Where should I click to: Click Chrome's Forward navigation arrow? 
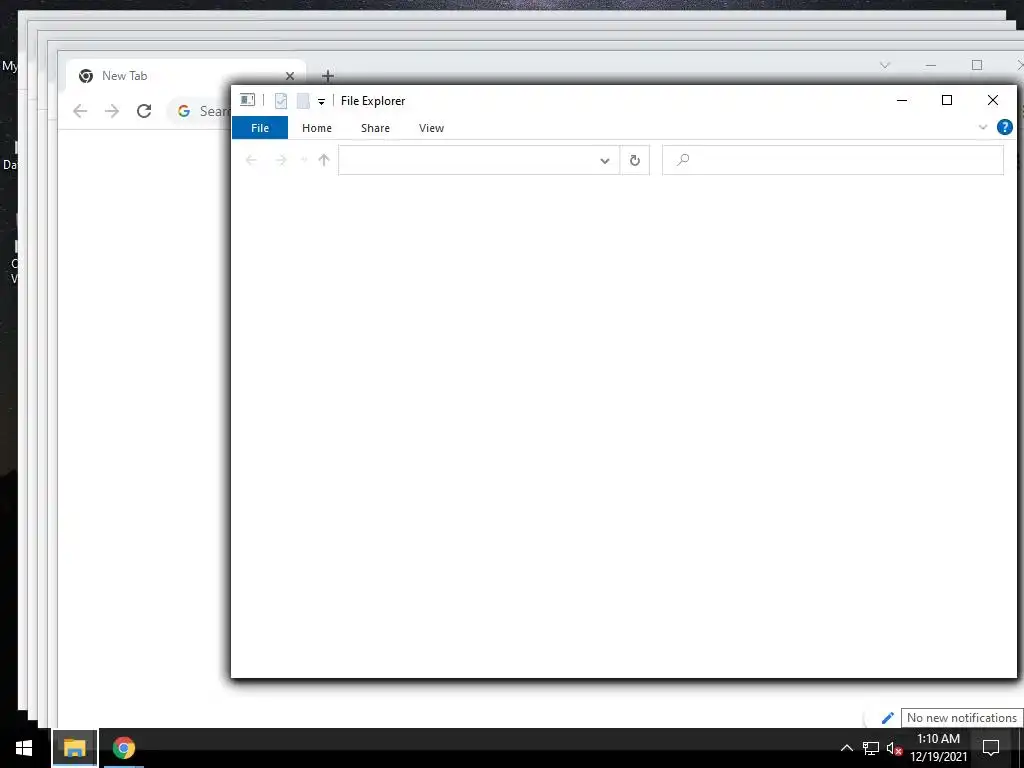coord(112,111)
